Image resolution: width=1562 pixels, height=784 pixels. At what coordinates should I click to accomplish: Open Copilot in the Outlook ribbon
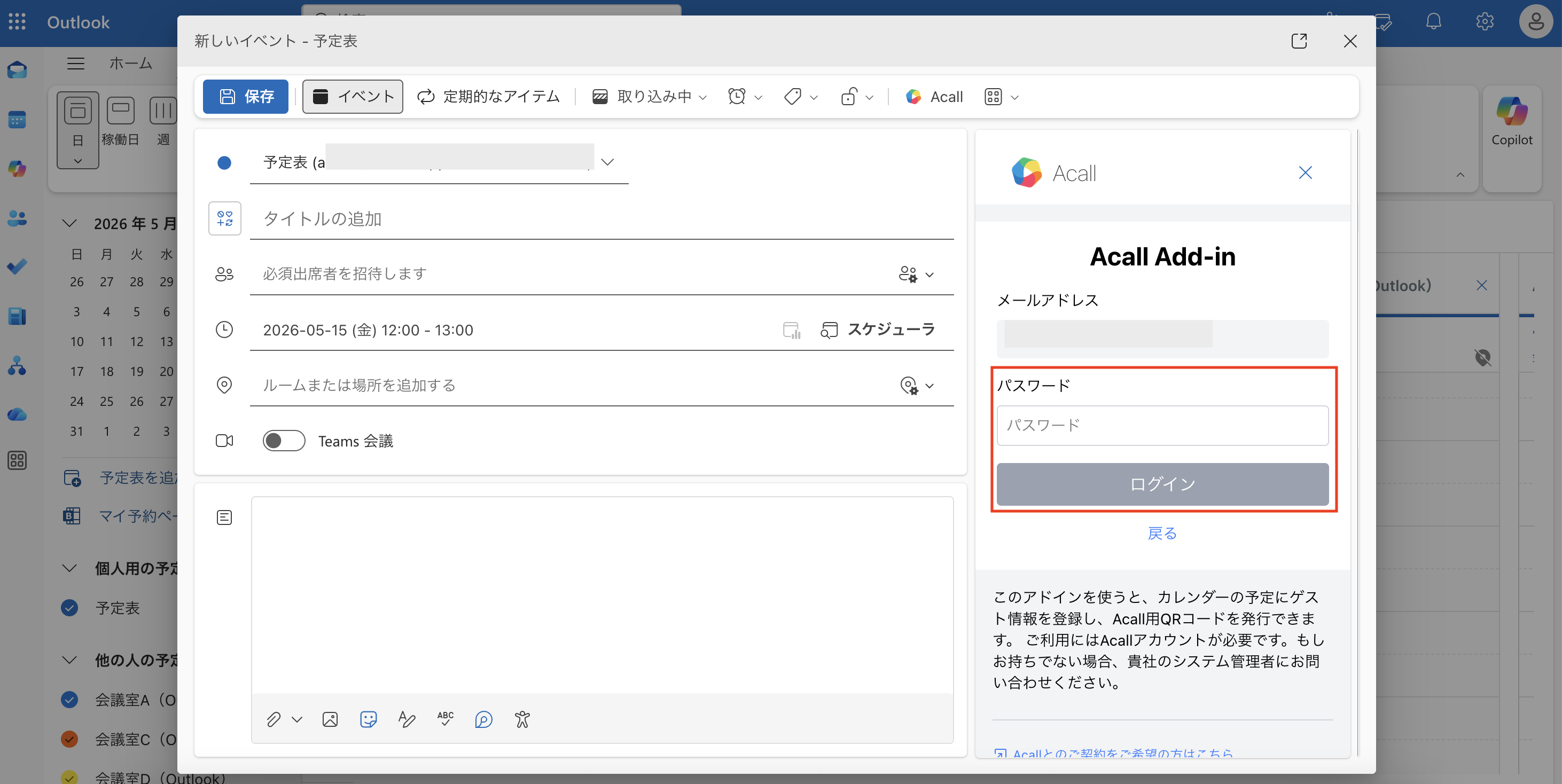point(1512,122)
